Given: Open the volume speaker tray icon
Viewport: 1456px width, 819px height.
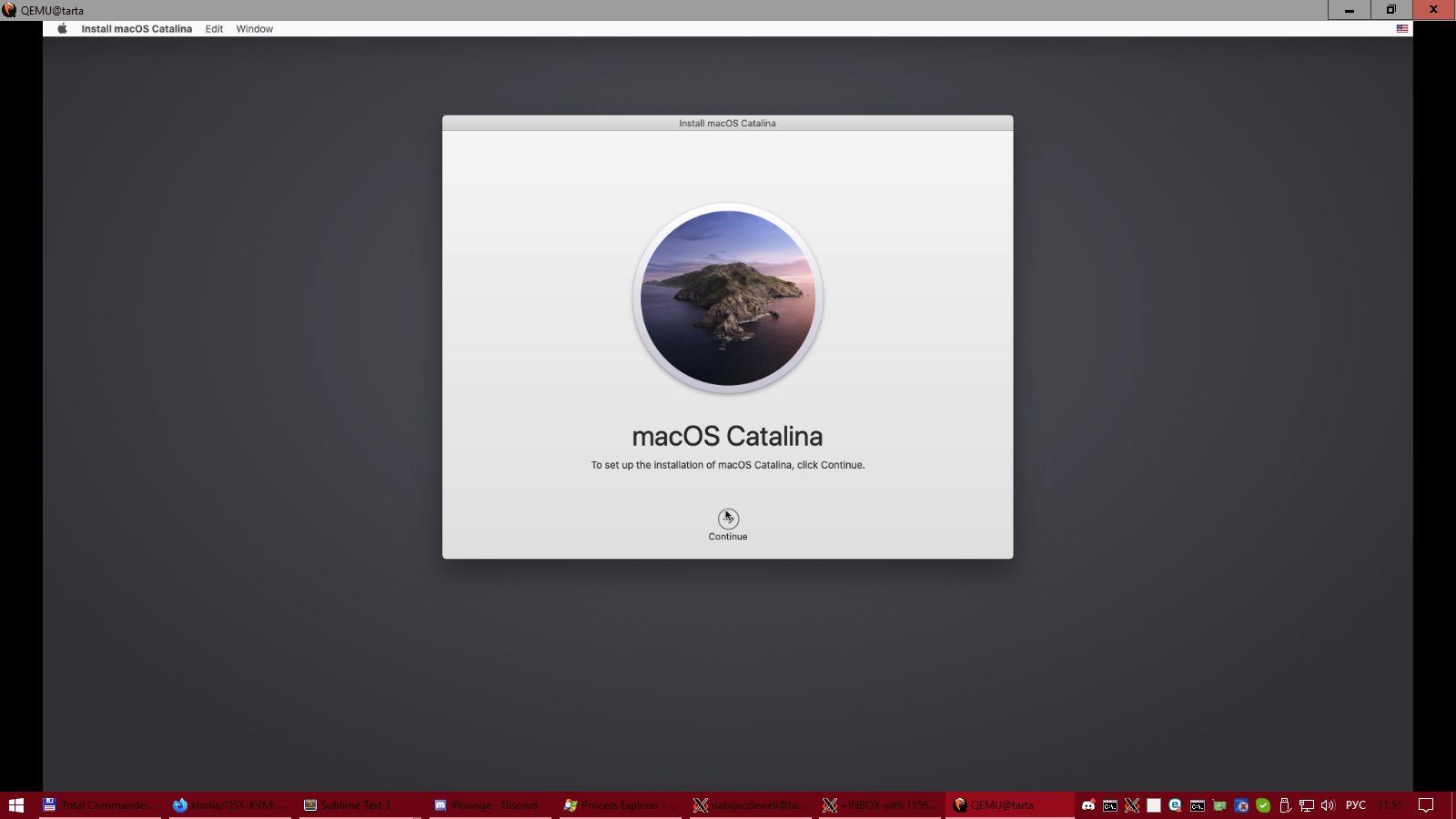Looking at the screenshot, I should 1328,805.
